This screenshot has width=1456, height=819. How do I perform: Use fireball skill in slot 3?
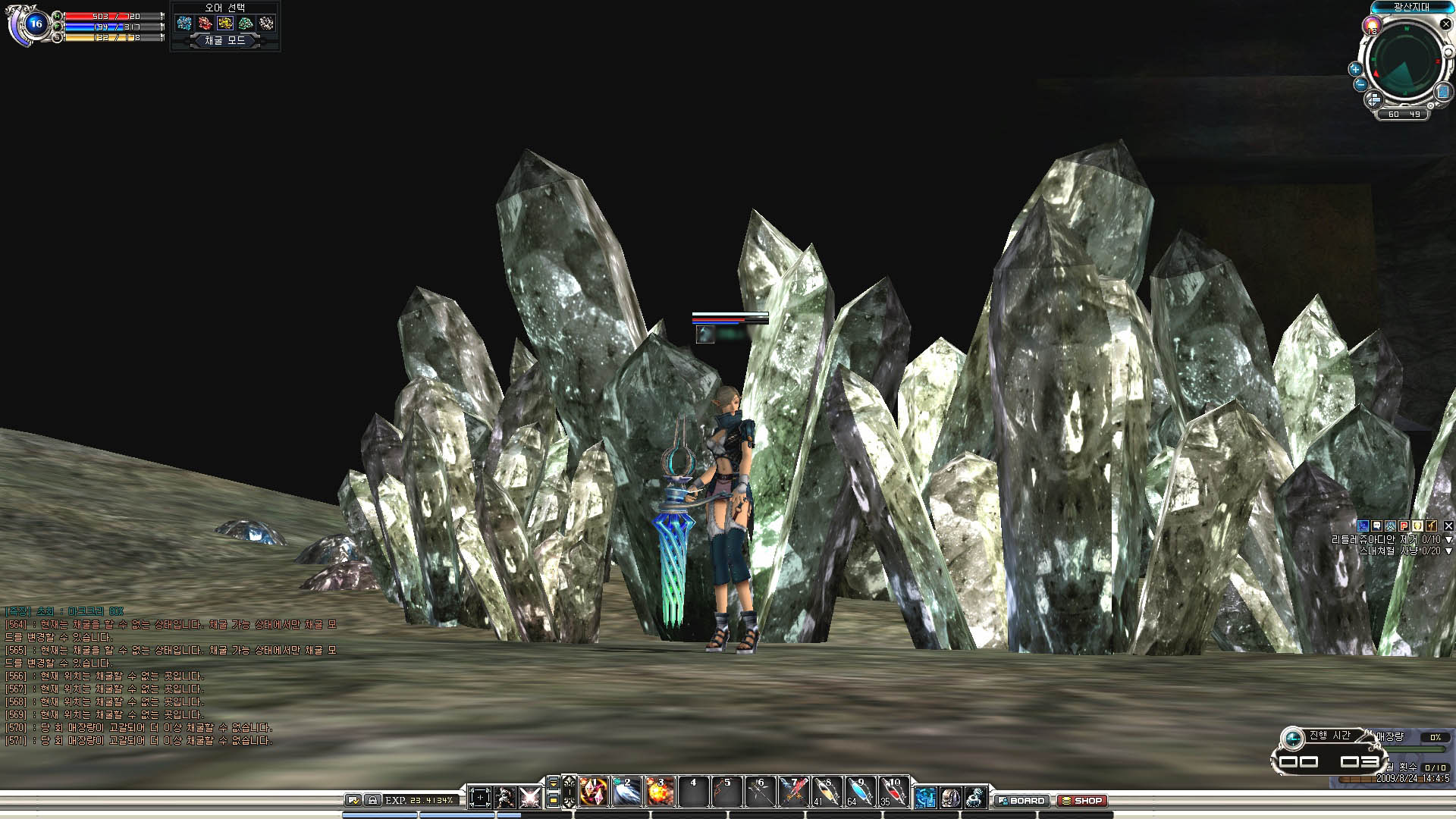[x=660, y=792]
